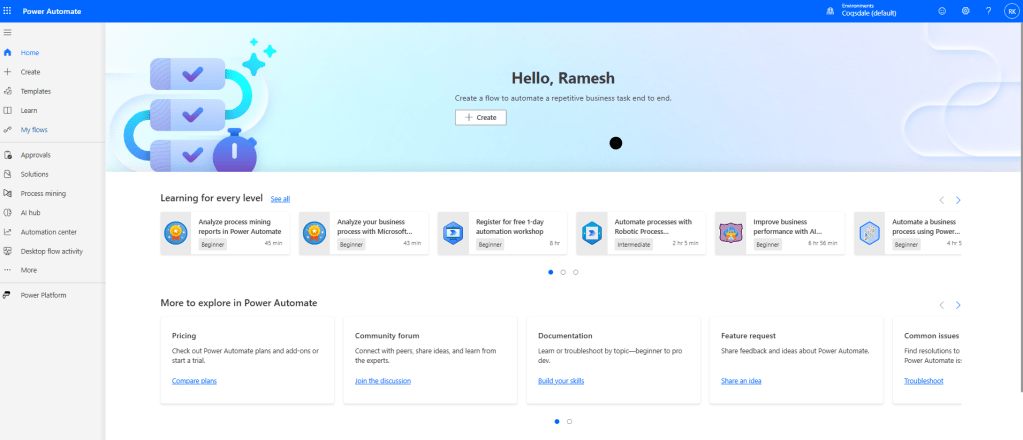Image resolution: width=1023 pixels, height=440 pixels.
Task: Select third pagination dot under learning cards
Action: (x=576, y=272)
